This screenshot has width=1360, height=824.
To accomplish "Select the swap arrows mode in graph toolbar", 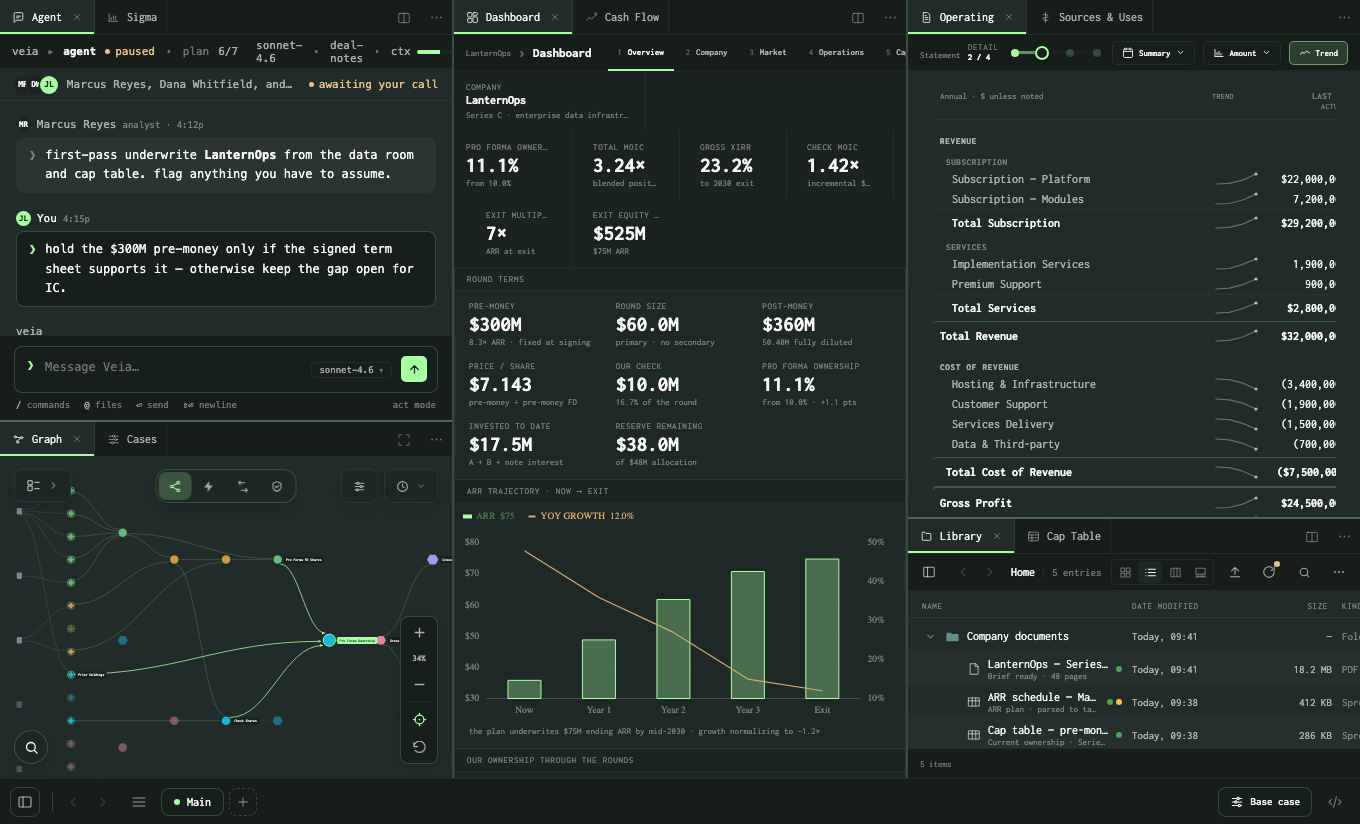I will click(x=243, y=486).
